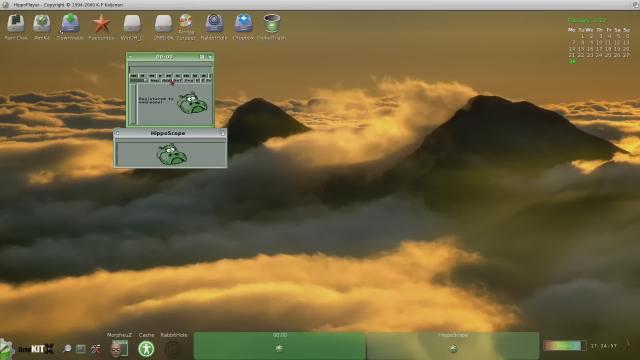Switch to the 00:00 HippoPlayer taskbar entry
Screen dimensions: 640x360
click(280, 345)
